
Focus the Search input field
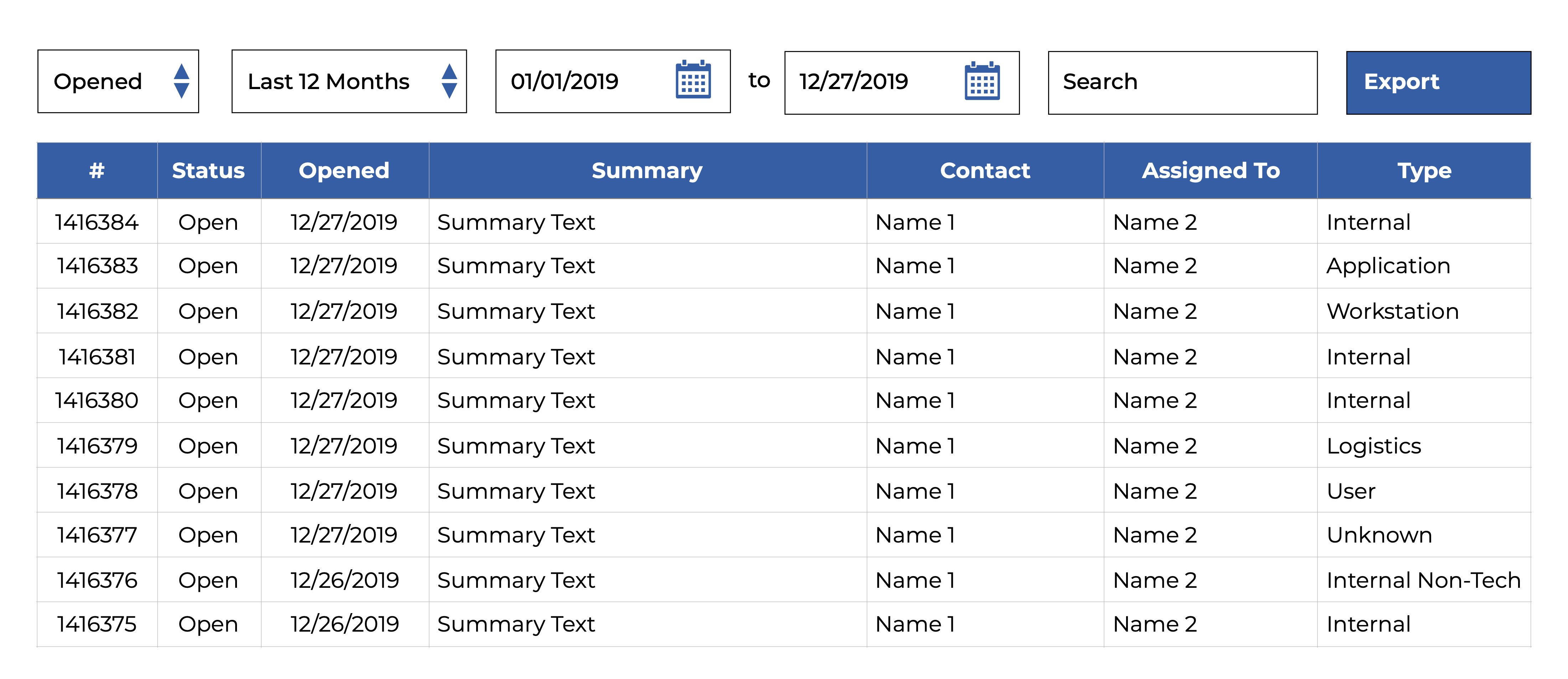1182,83
